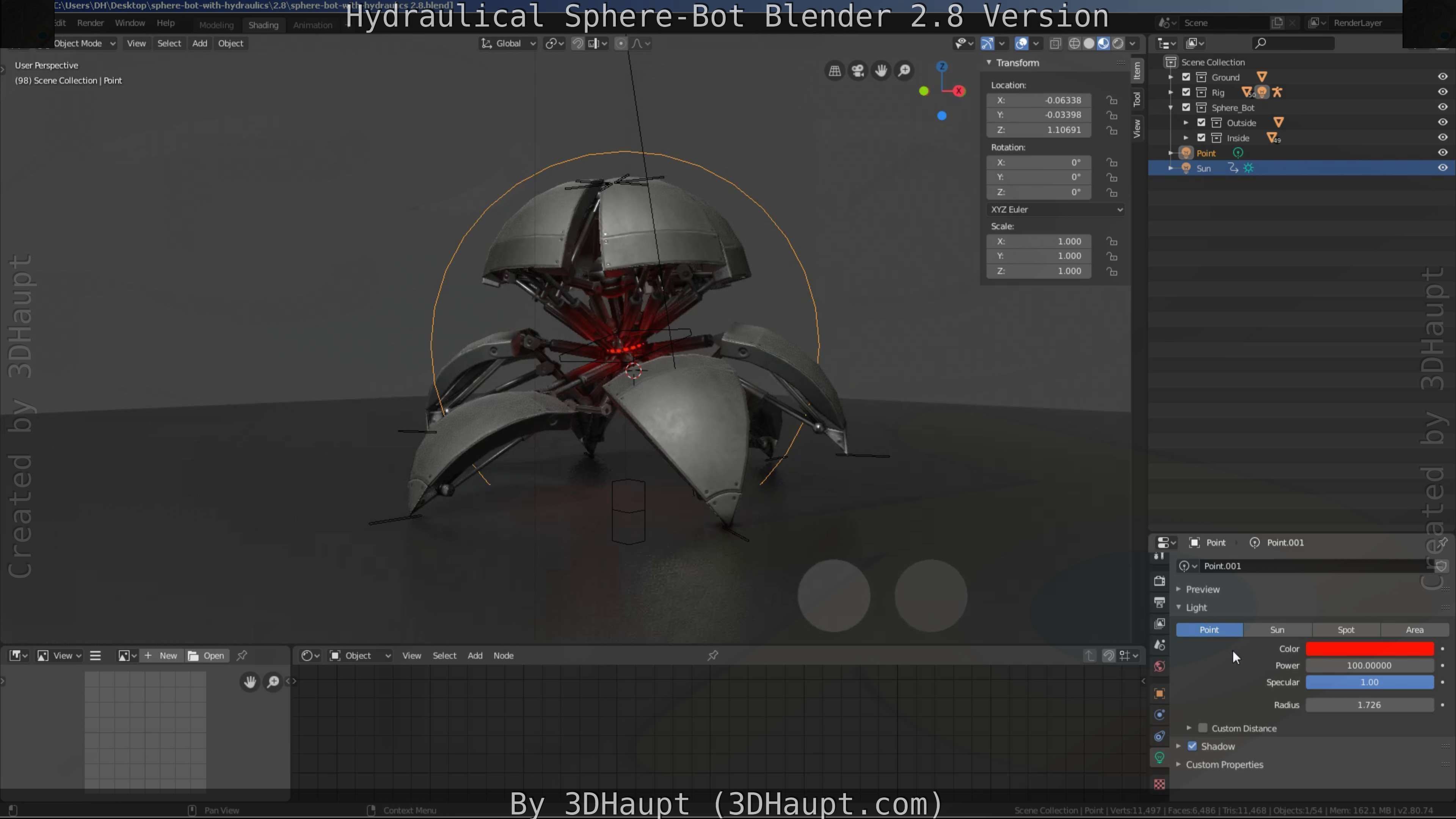The width and height of the screenshot is (1456, 819).
Task: Click lock icon for Location X
Action: (x=1112, y=100)
